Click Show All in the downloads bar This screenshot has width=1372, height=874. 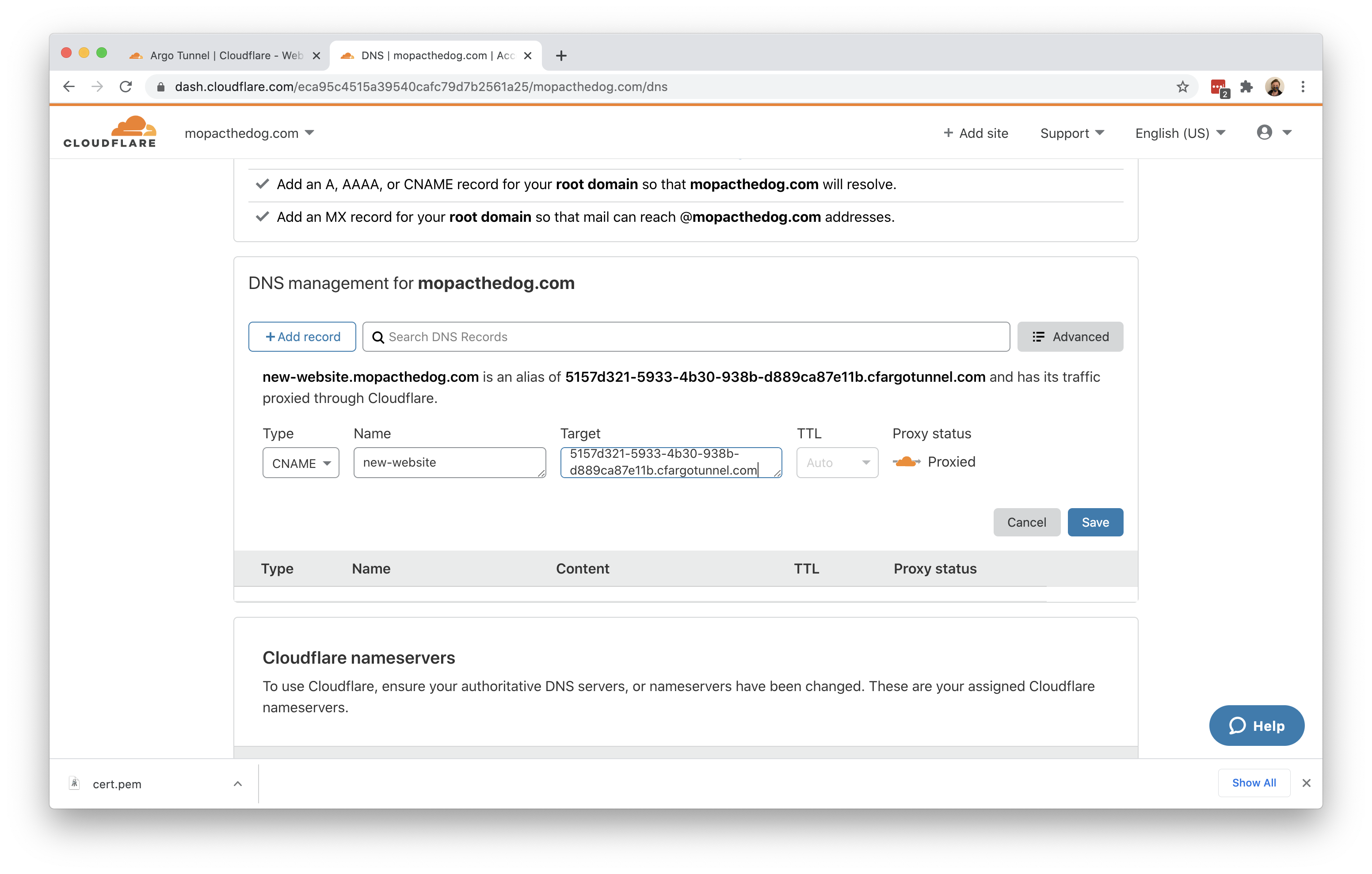pyautogui.click(x=1254, y=782)
